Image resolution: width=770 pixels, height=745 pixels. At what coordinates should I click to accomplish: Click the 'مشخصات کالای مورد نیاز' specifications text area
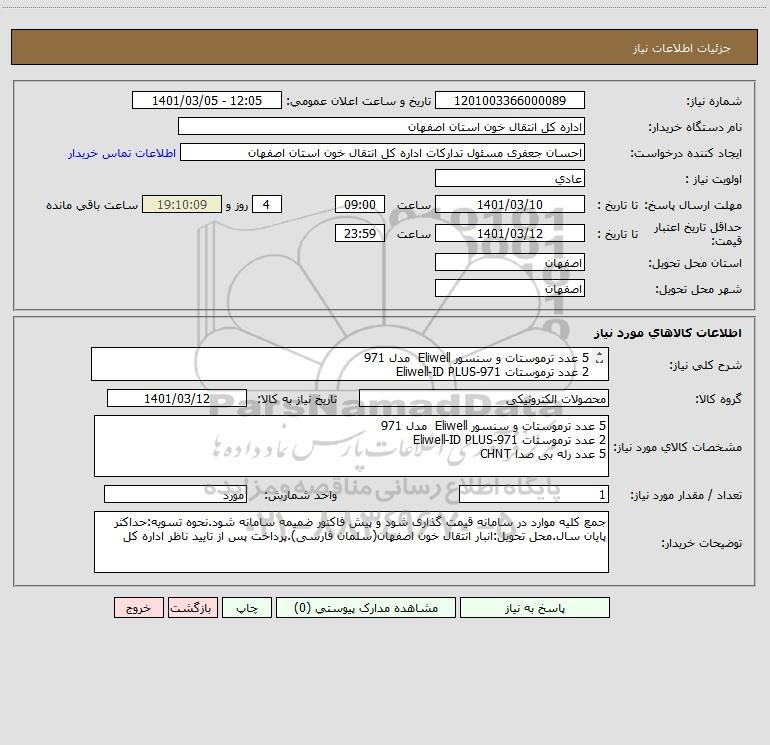pyautogui.click(x=351, y=446)
